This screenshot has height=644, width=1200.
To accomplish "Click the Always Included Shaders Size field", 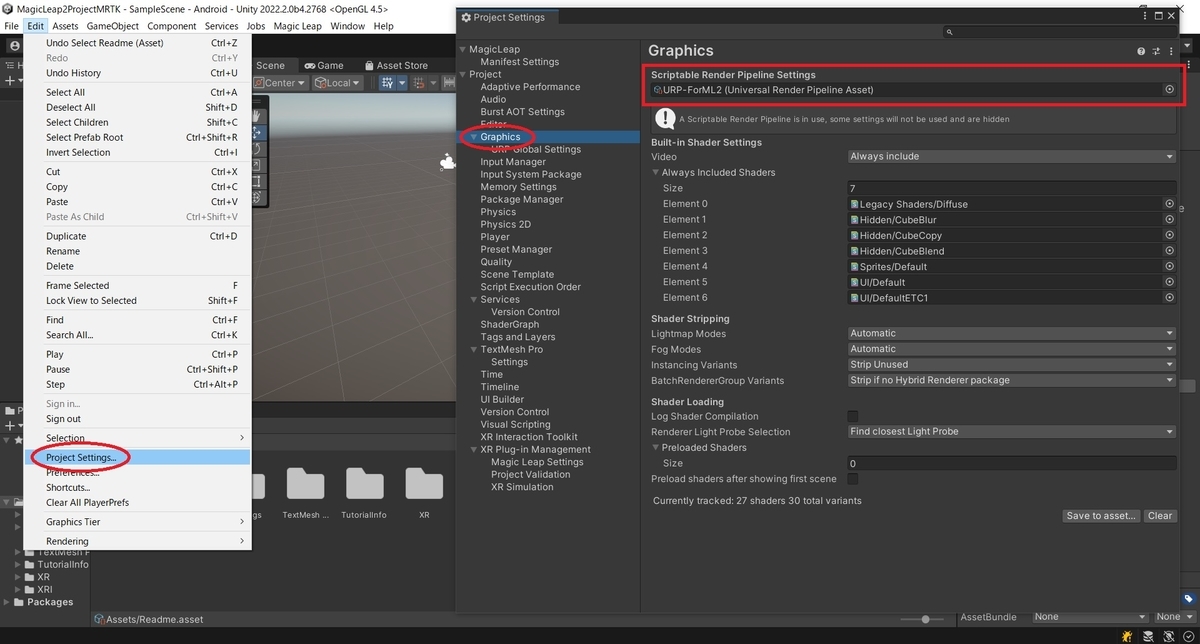I will click(1011, 188).
